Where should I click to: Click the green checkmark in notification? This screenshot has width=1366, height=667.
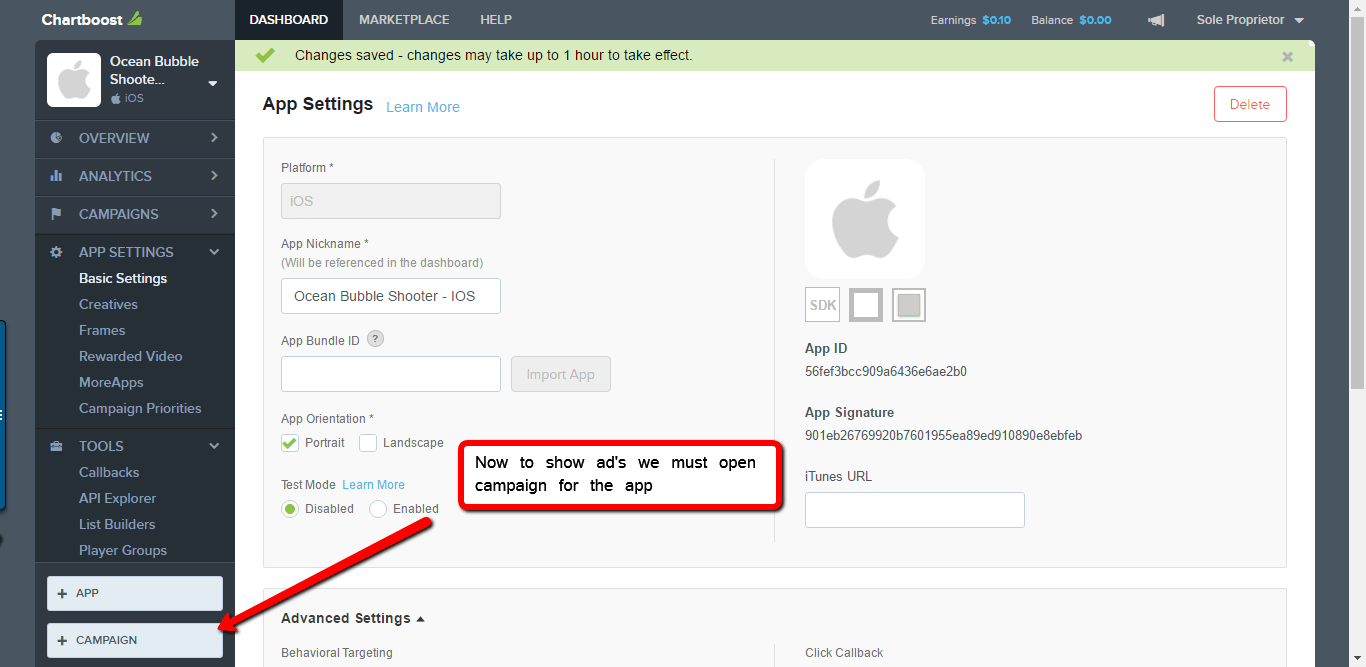pyautogui.click(x=265, y=55)
